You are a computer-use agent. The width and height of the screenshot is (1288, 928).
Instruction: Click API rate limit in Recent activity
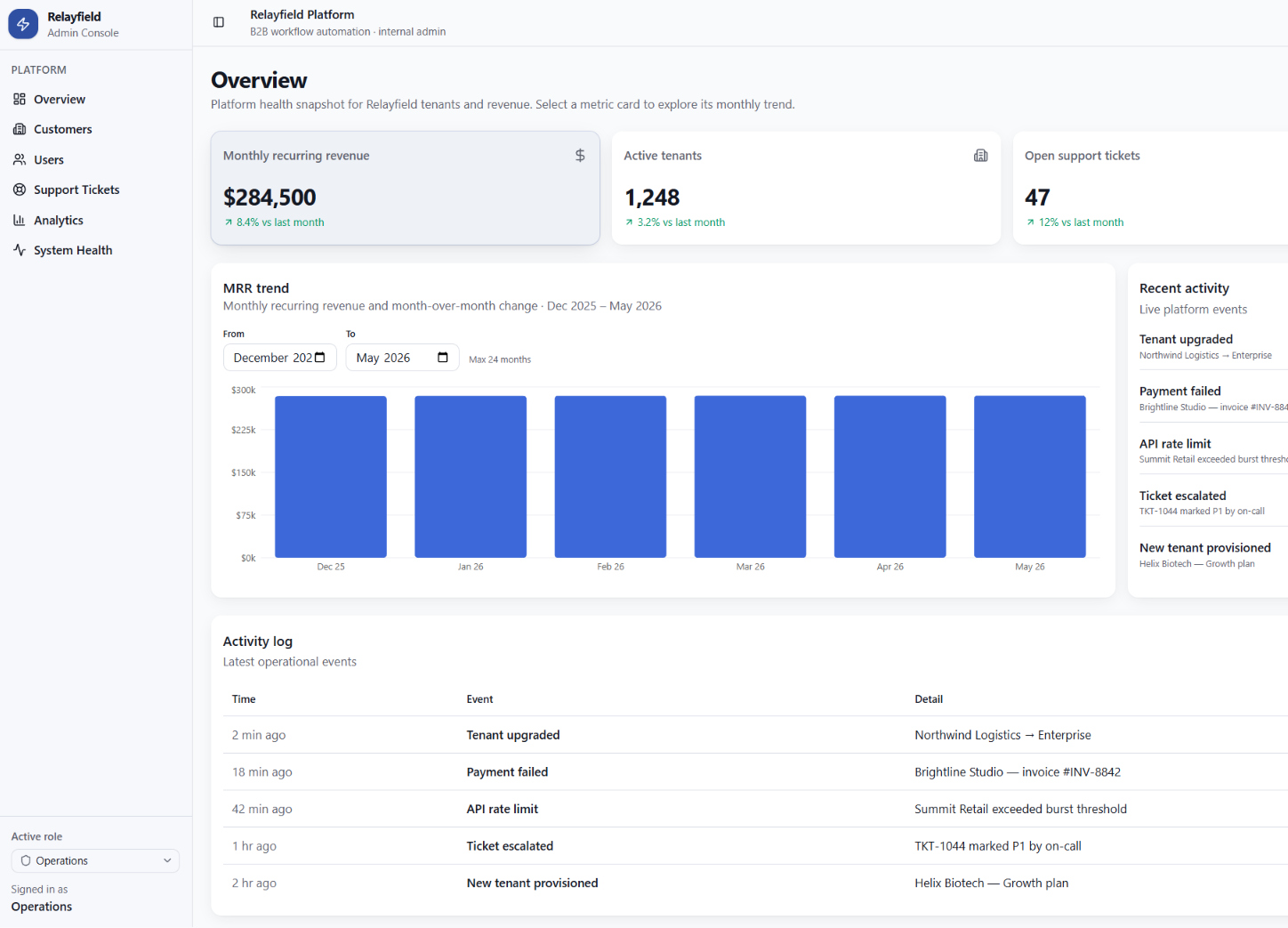pyautogui.click(x=1175, y=443)
